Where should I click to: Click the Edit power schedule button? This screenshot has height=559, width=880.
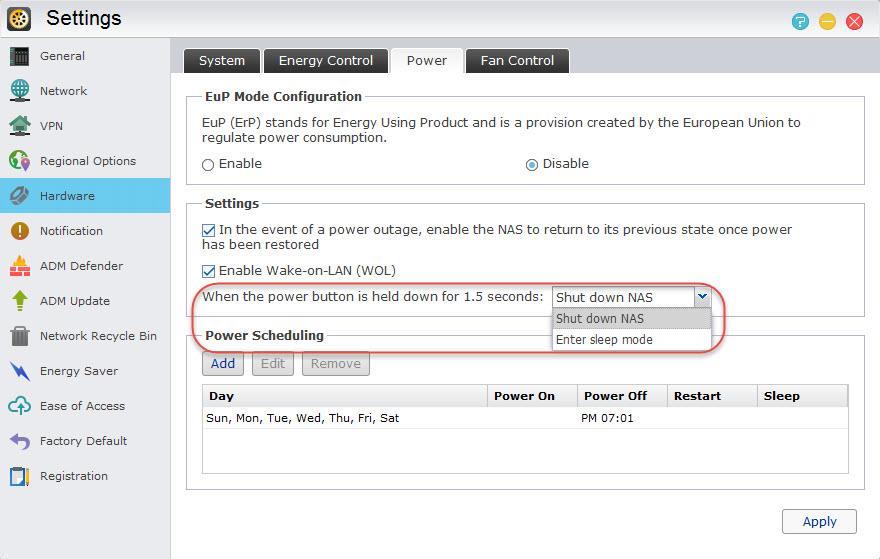point(273,364)
